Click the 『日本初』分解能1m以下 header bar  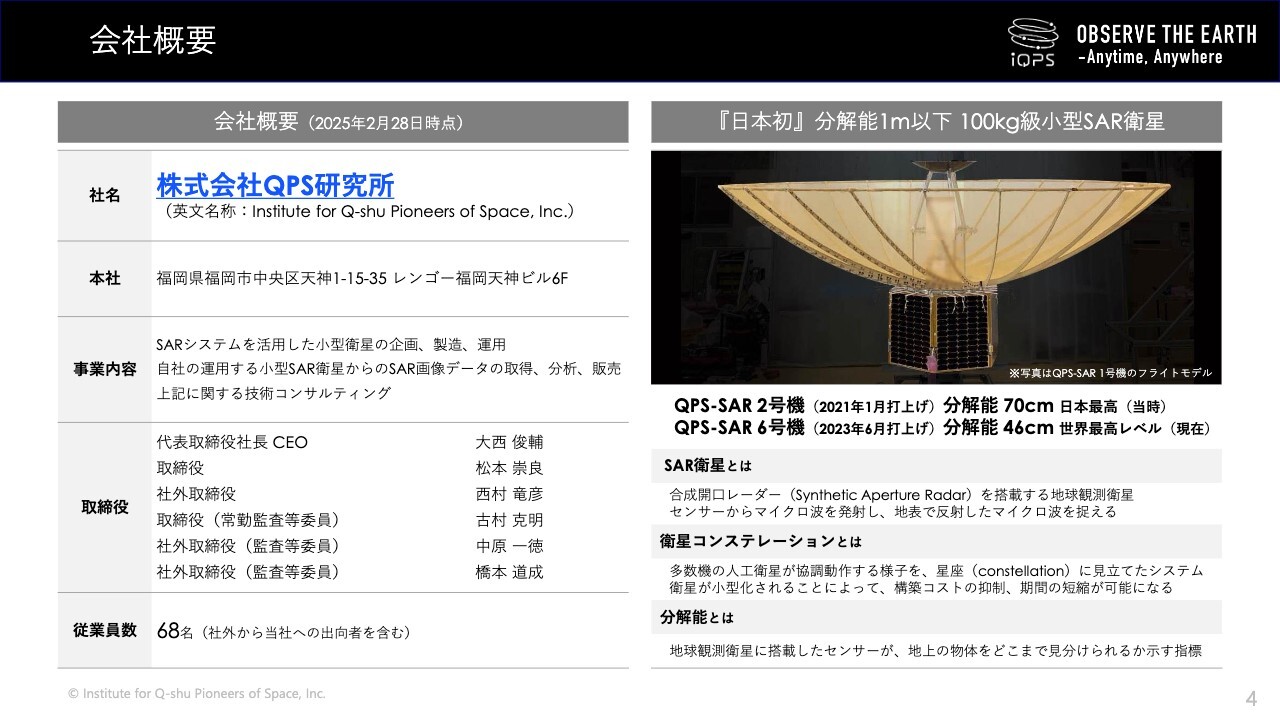[x=936, y=122]
